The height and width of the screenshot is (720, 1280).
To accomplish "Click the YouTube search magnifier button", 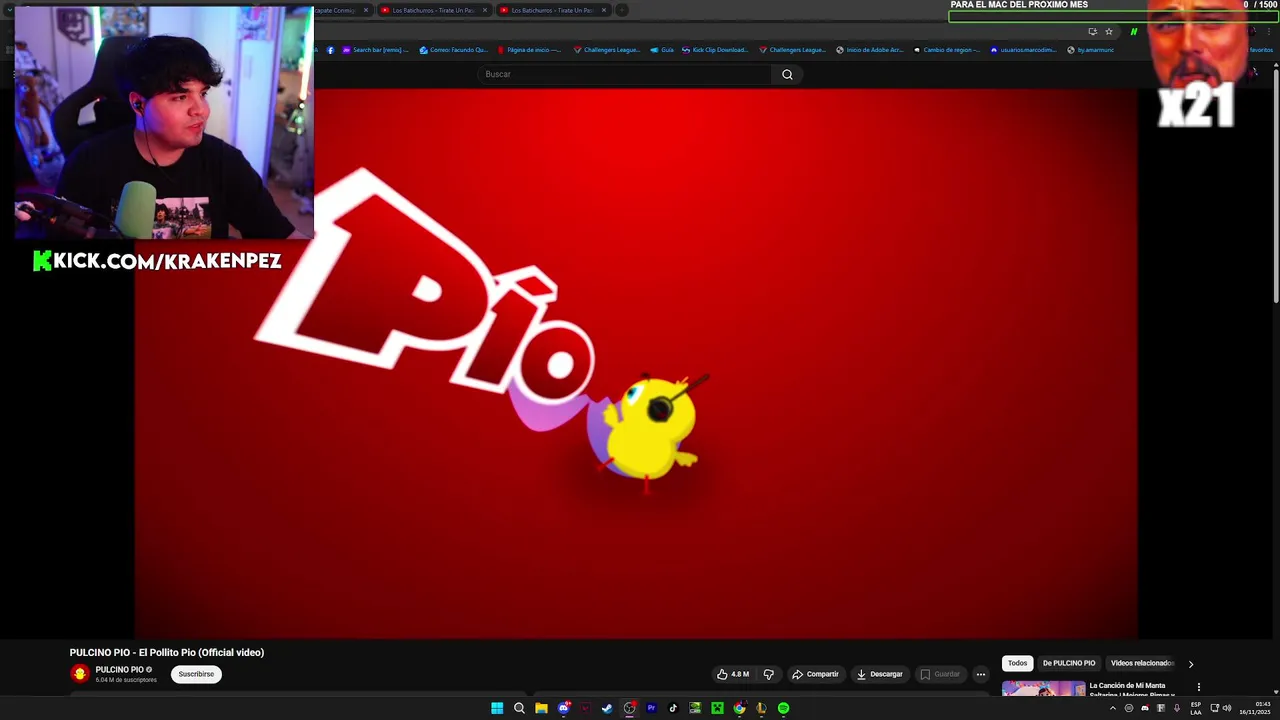I will pyautogui.click(x=787, y=74).
